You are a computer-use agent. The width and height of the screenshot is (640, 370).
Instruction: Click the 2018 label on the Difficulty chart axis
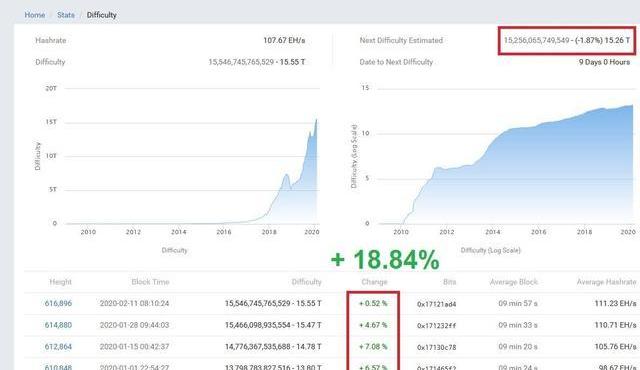point(269,232)
